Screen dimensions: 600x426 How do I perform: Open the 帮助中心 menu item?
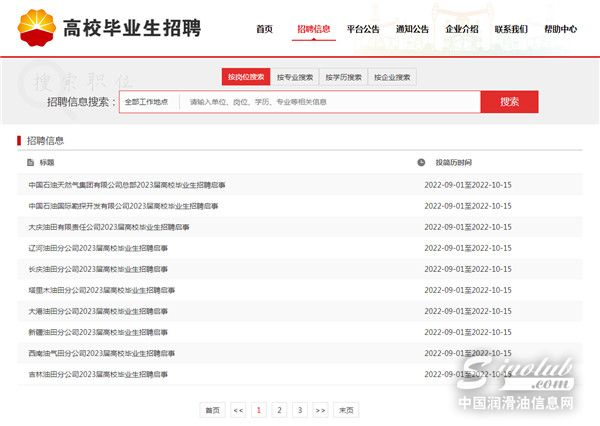pyautogui.click(x=560, y=29)
